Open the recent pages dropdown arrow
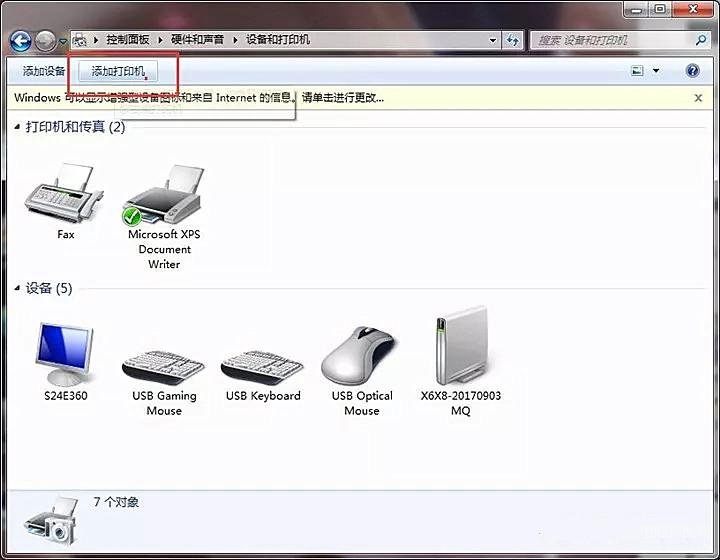 (63, 41)
